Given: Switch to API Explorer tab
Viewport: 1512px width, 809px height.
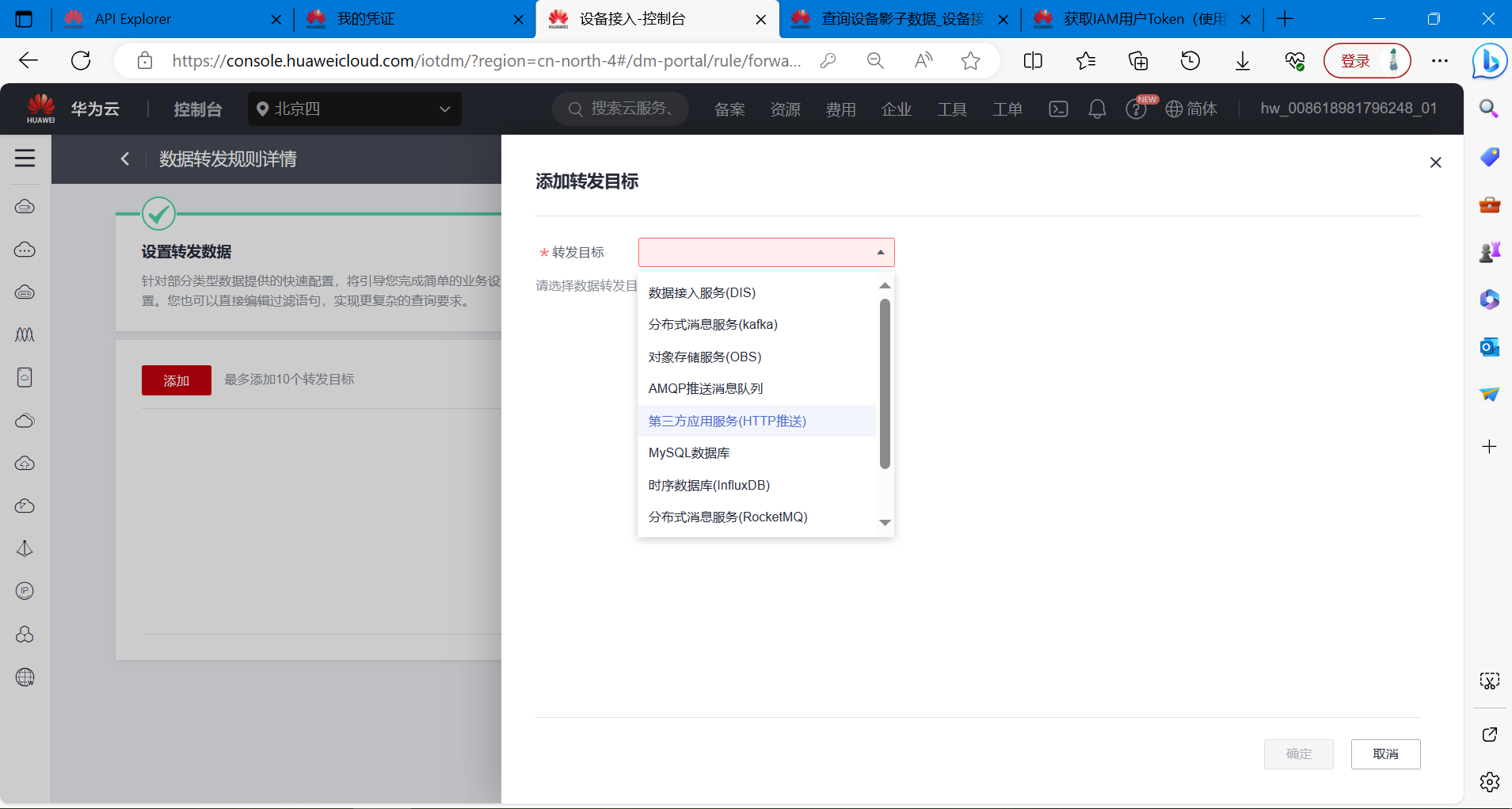Looking at the screenshot, I should click(171, 19).
